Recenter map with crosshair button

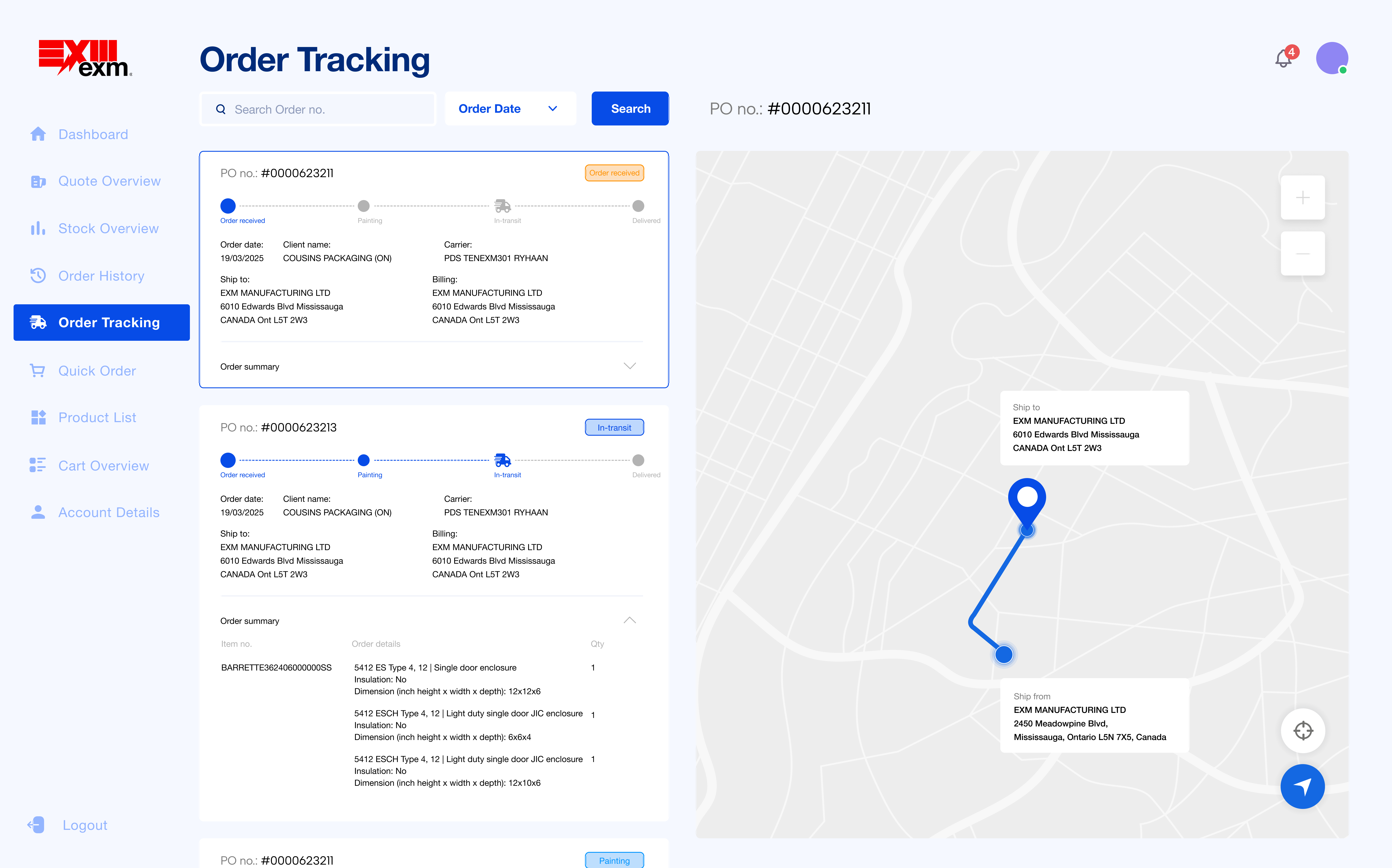tap(1303, 731)
